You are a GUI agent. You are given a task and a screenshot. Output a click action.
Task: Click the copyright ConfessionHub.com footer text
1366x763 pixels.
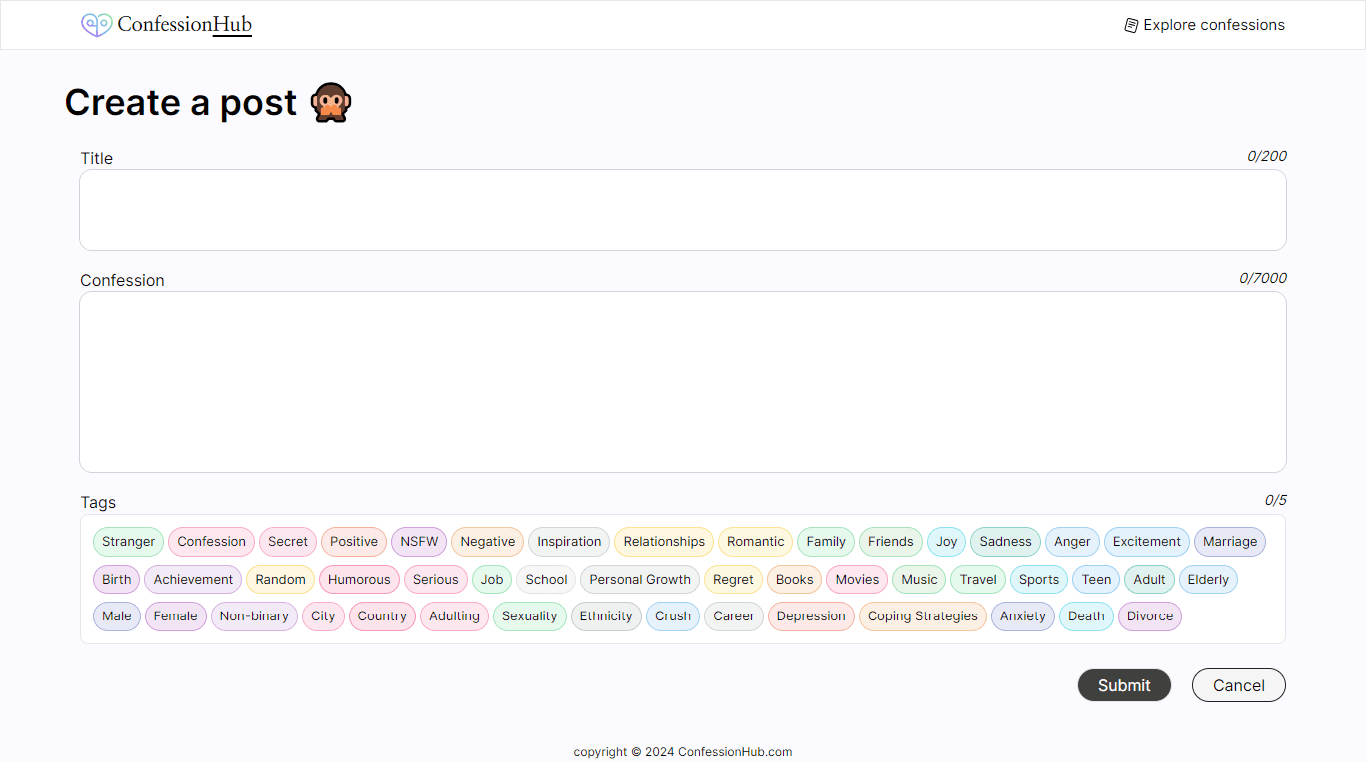tap(683, 751)
